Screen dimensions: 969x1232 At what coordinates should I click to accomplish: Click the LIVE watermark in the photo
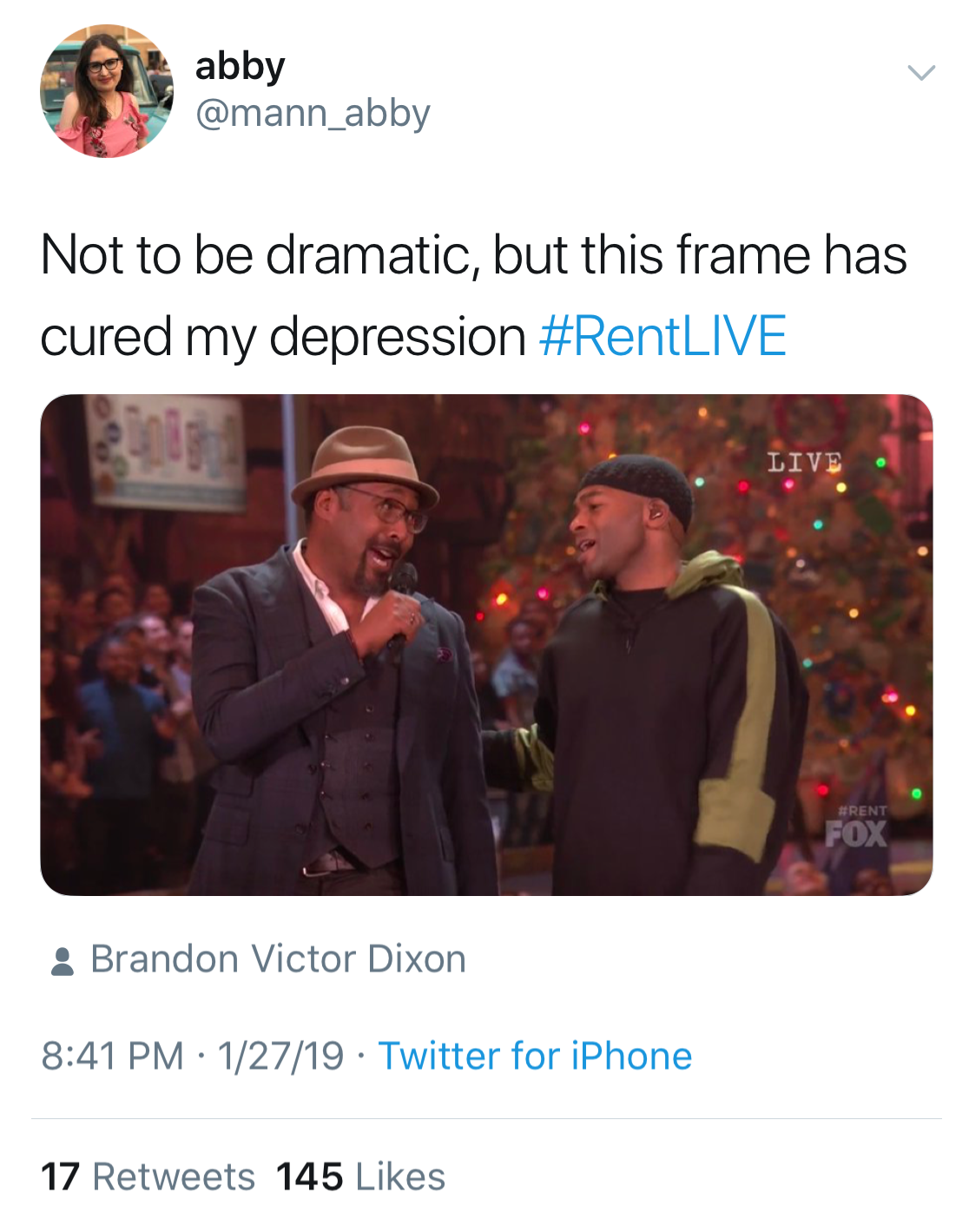pos(804,462)
